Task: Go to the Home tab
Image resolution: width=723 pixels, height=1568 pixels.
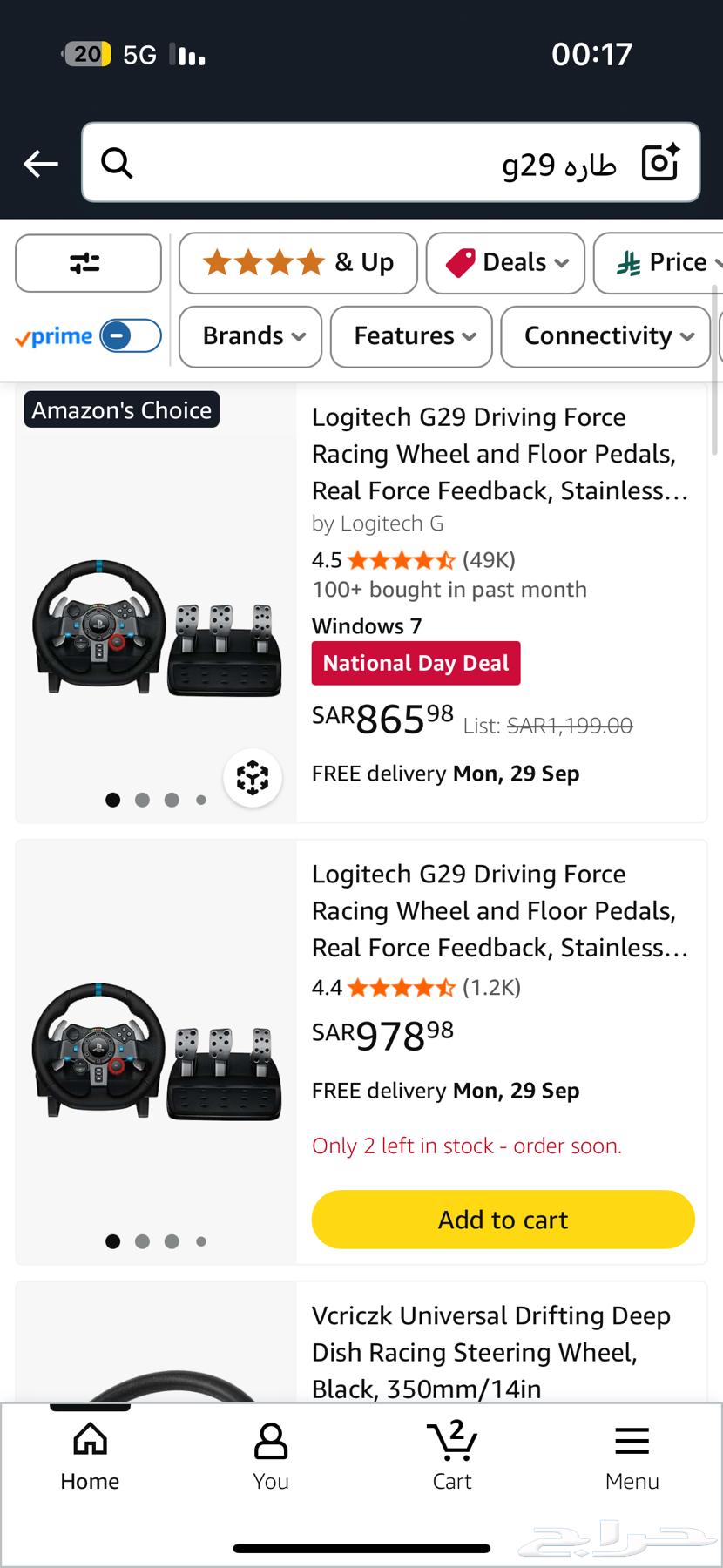Action: [90, 1456]
